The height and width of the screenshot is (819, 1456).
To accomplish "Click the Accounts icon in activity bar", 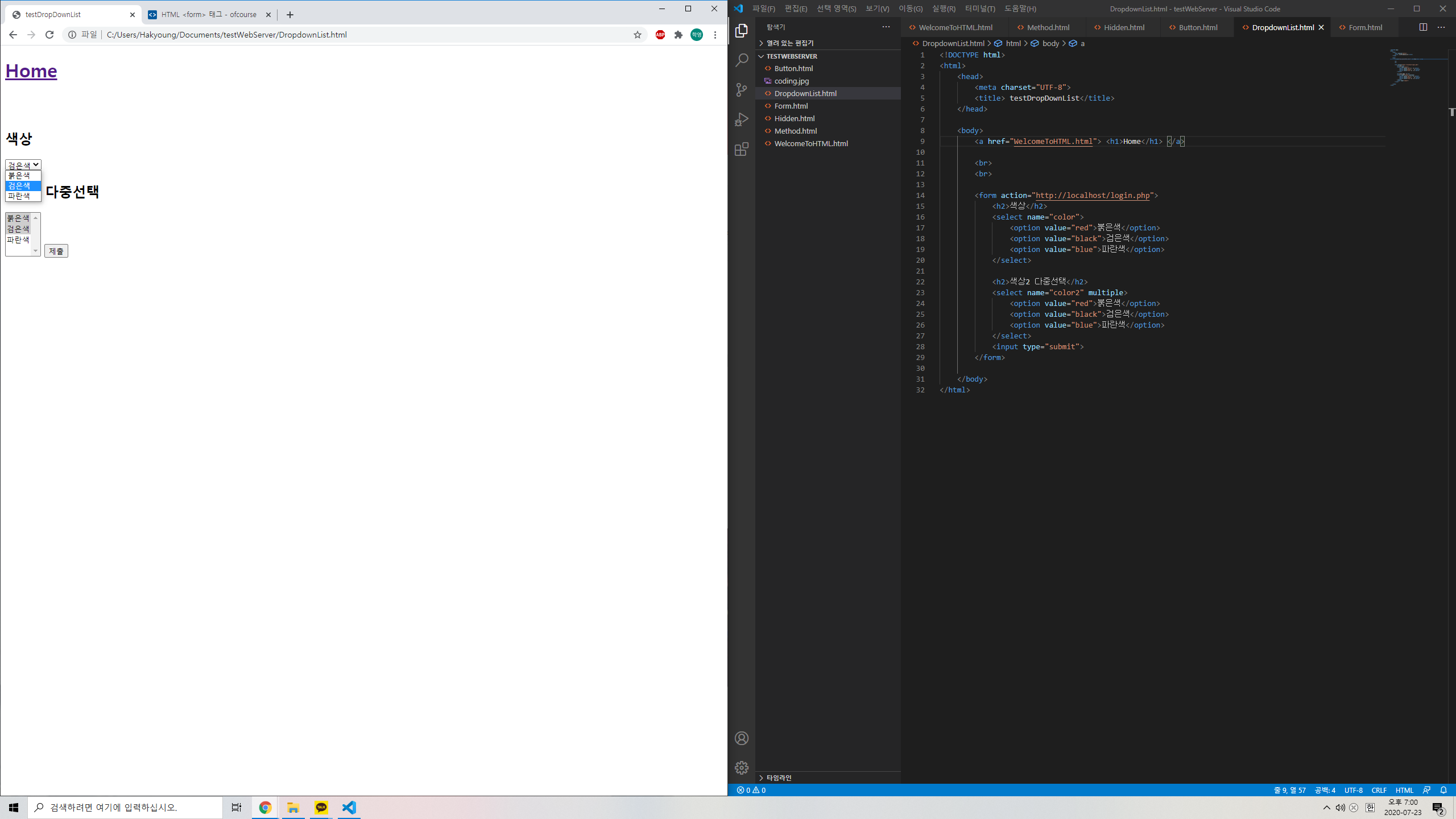I will pyautogui.click(x=742, y=738).
